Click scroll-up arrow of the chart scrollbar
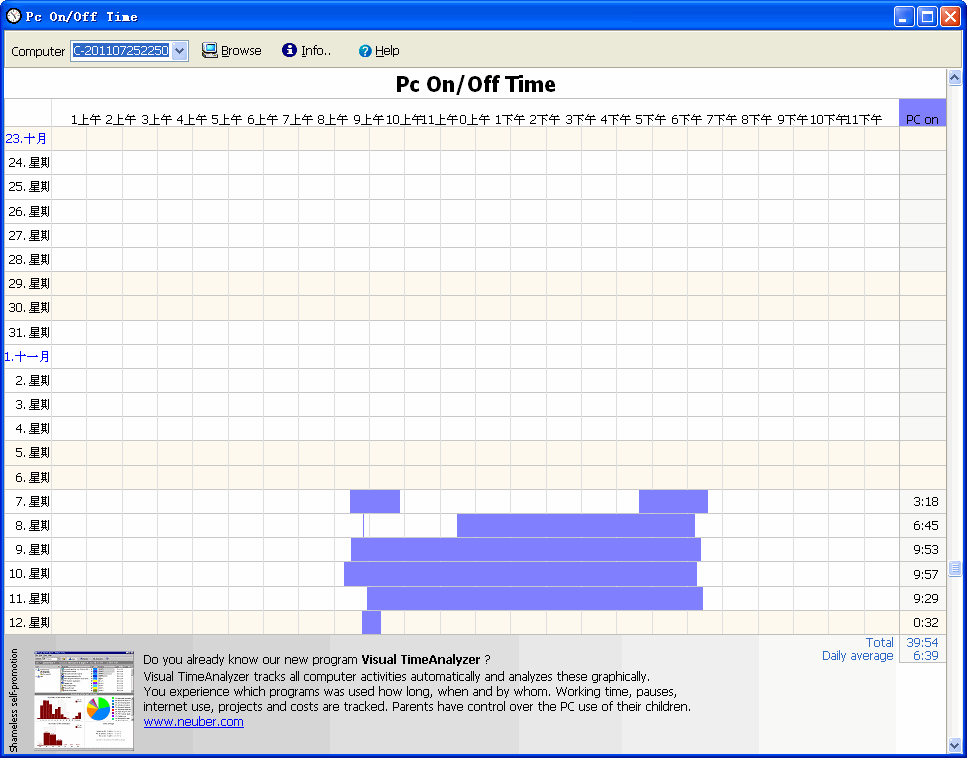 pyautogui.click(x=955, y=78)
